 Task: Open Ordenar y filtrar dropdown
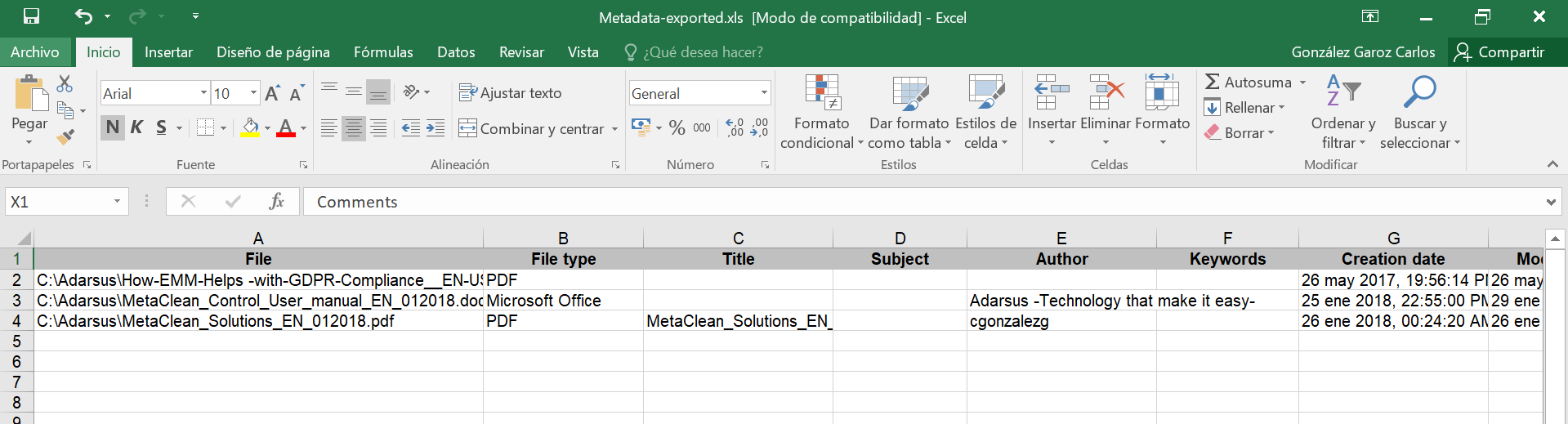click(x=1342, y=112)
